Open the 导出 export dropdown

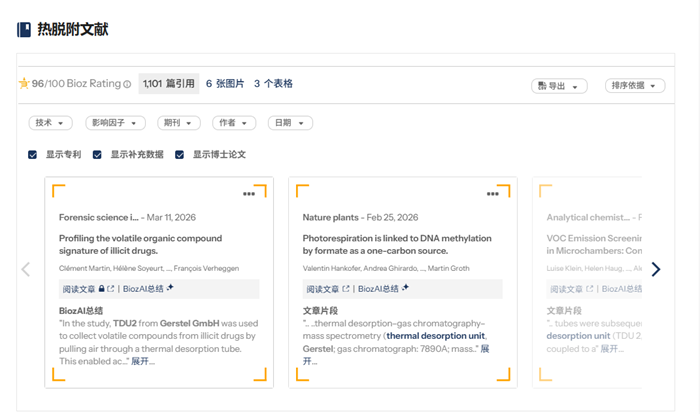(559, 86)
